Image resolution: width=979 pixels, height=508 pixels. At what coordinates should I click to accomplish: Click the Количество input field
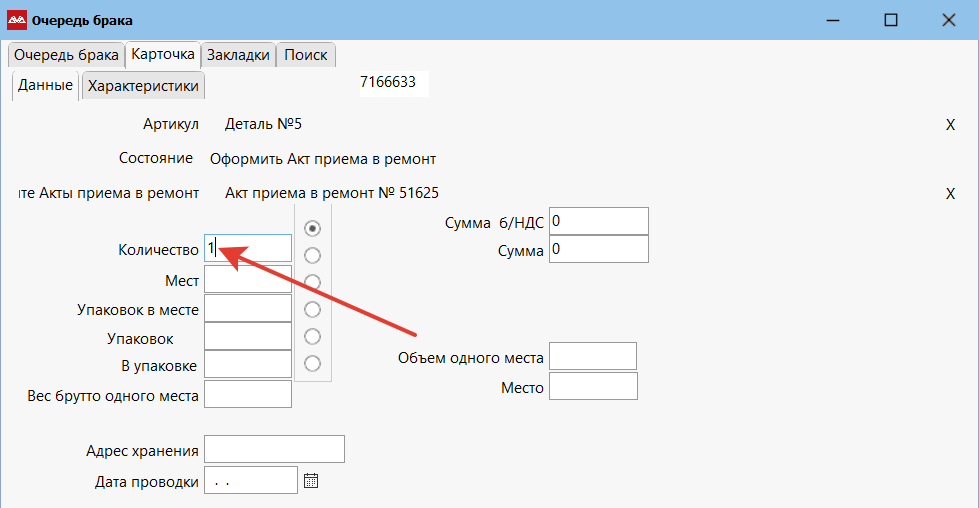click(250, 248)
